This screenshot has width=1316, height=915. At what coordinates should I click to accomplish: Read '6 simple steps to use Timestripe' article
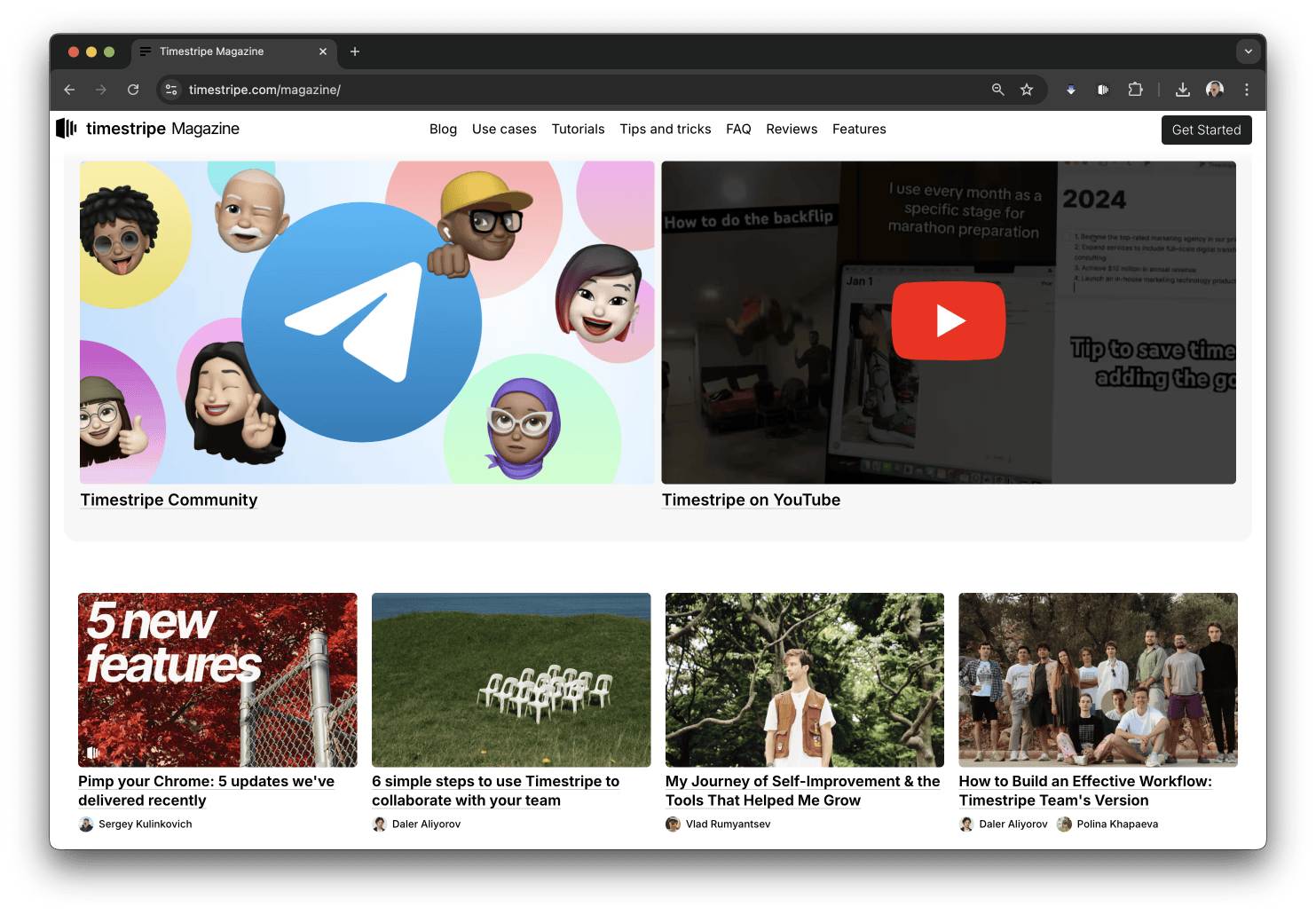tap(496, 791)
